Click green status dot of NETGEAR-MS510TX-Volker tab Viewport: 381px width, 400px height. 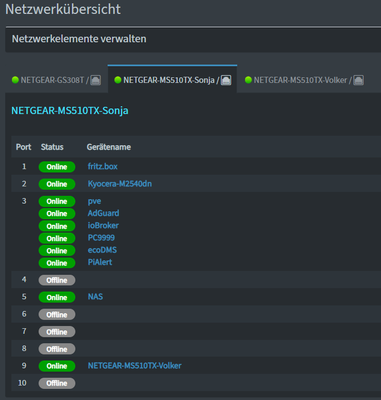coord(248,80)
